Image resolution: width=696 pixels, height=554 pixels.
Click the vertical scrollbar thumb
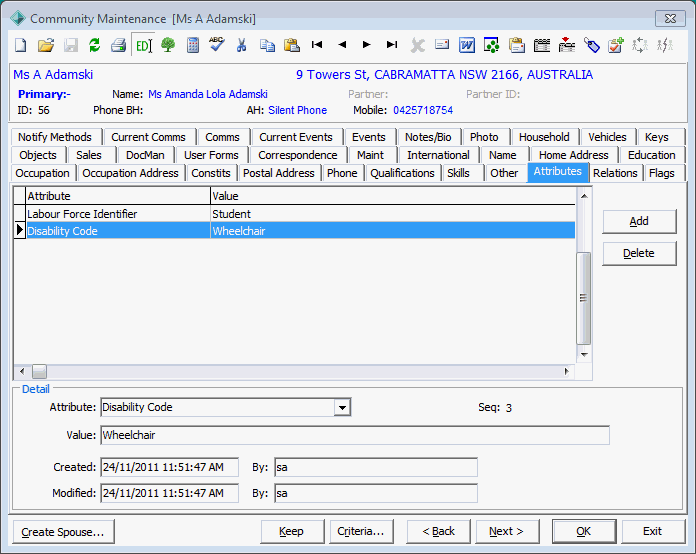(584, 298)
